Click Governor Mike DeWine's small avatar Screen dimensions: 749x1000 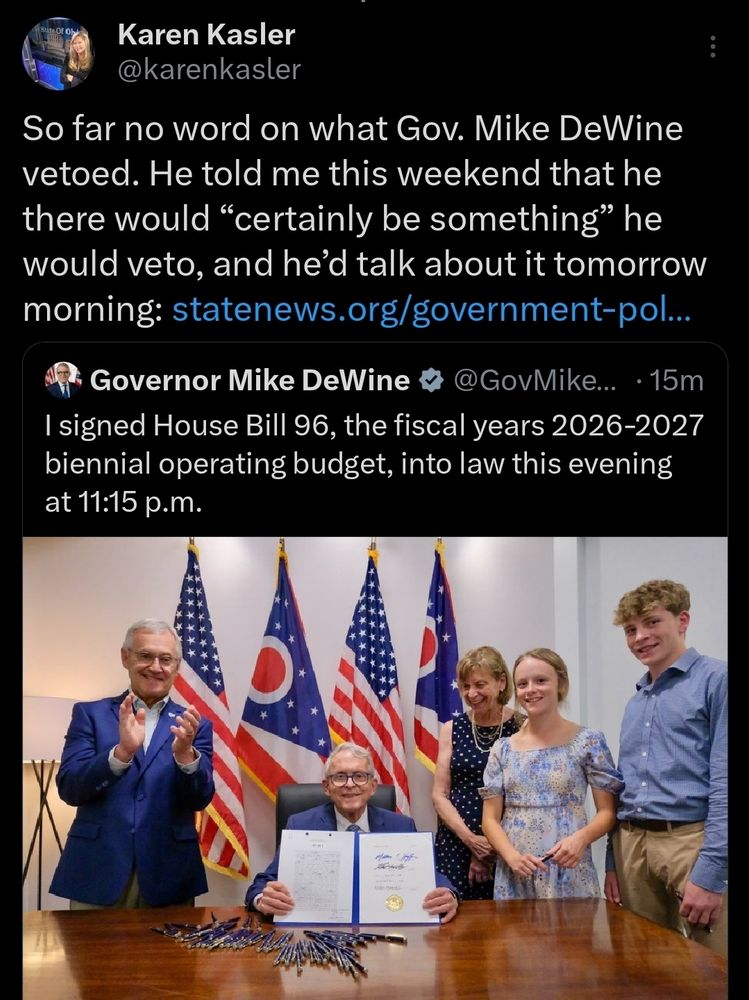(x=63, y=380)
